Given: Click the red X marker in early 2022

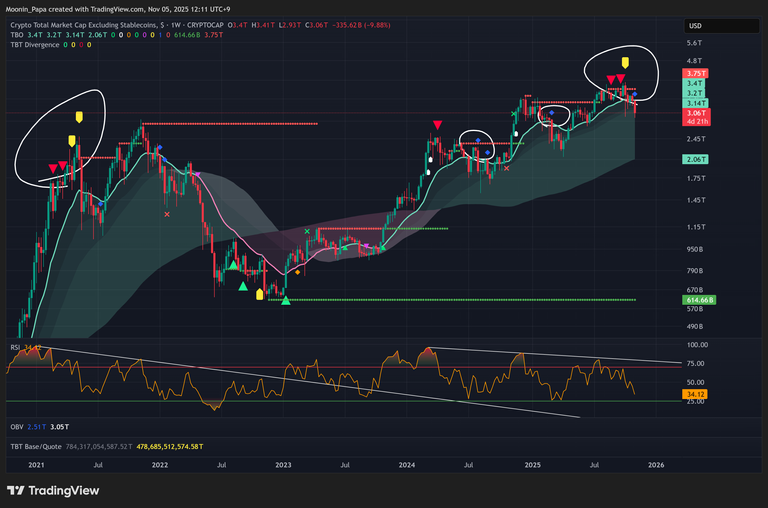Looking at the screenshot, I should click(167, 213).
